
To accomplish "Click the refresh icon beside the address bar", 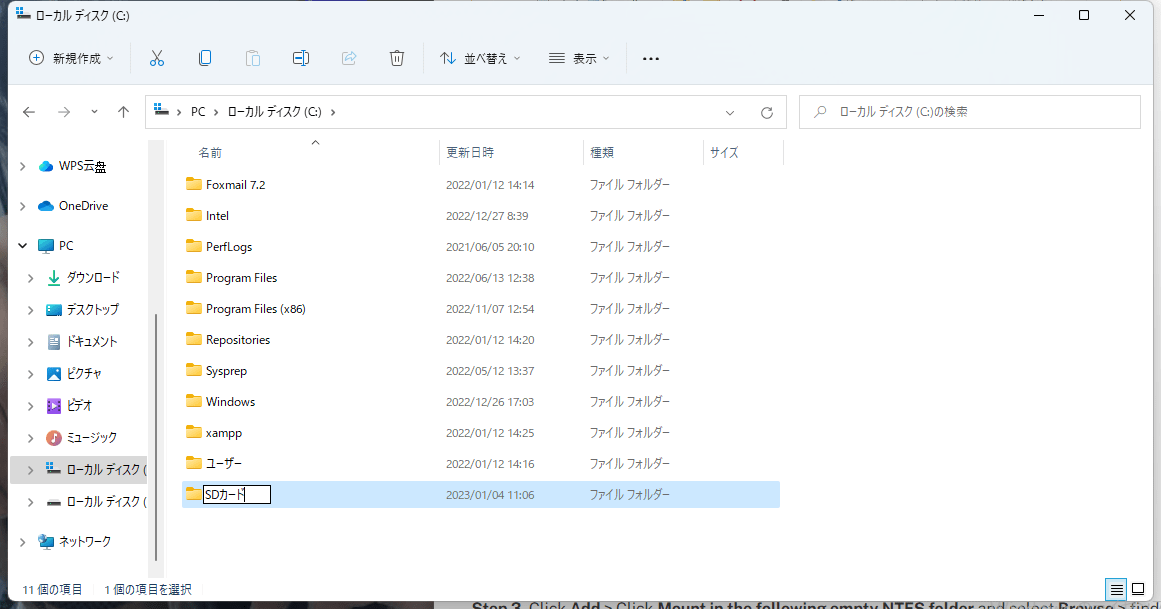I will pos(767,112).
